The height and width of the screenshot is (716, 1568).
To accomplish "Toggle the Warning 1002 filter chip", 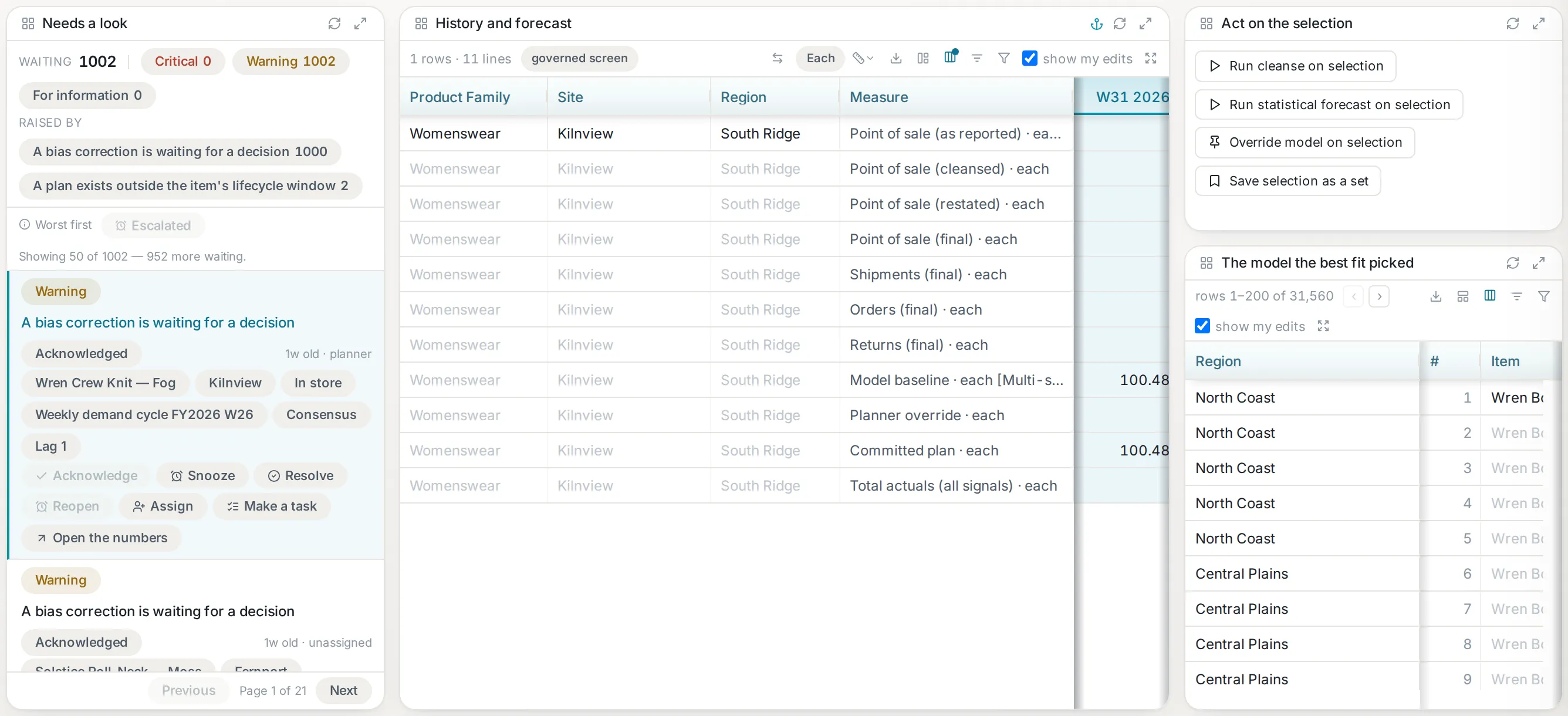I will 290,61.
